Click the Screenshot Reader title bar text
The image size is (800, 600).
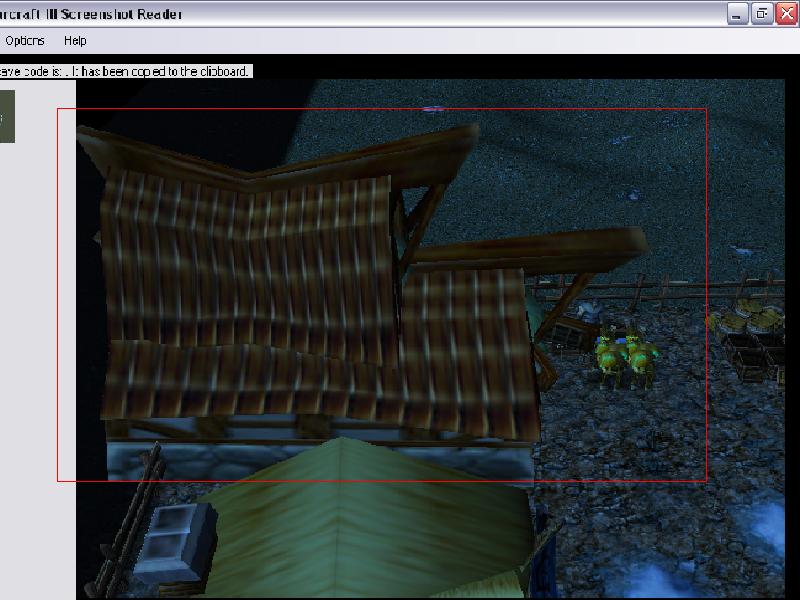pyautogui.click(x=90, y=14)
